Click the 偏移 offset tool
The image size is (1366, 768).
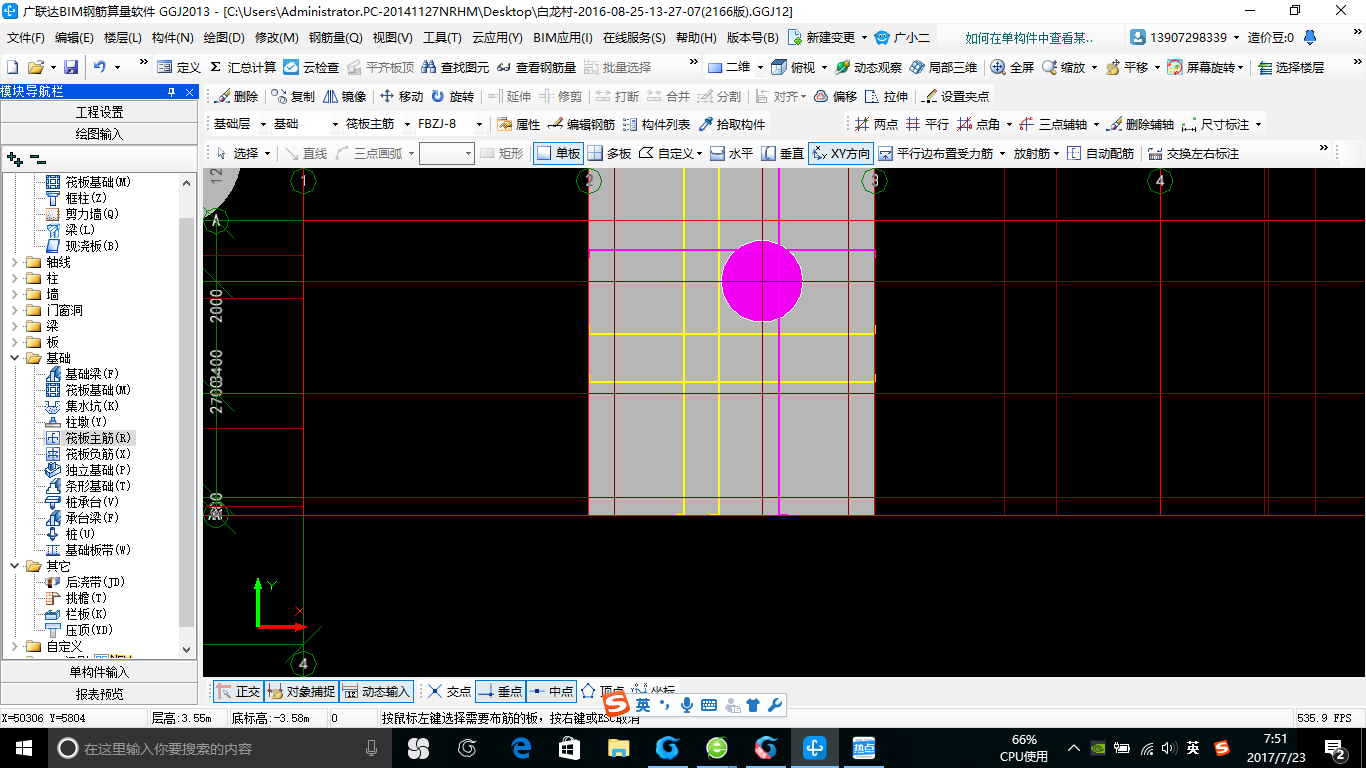(x=836, y=97)
